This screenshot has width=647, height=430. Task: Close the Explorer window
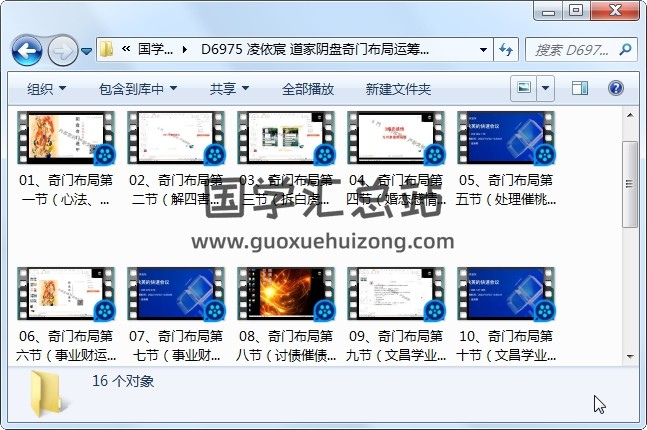(x=615, y=11)
